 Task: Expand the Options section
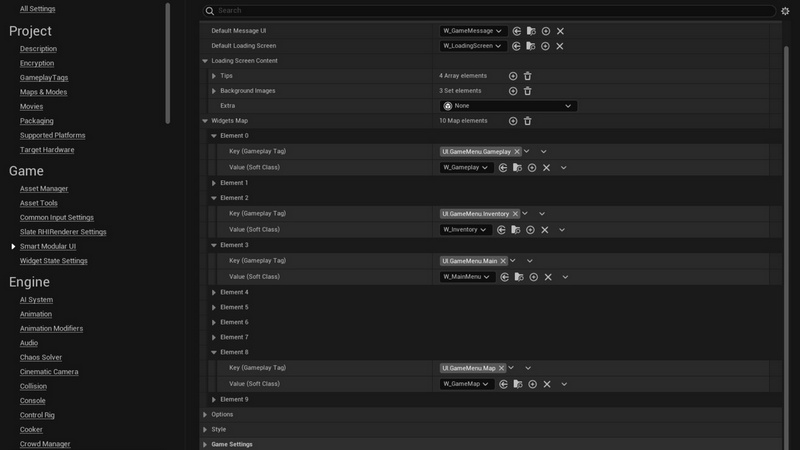(x=205, y=414)
